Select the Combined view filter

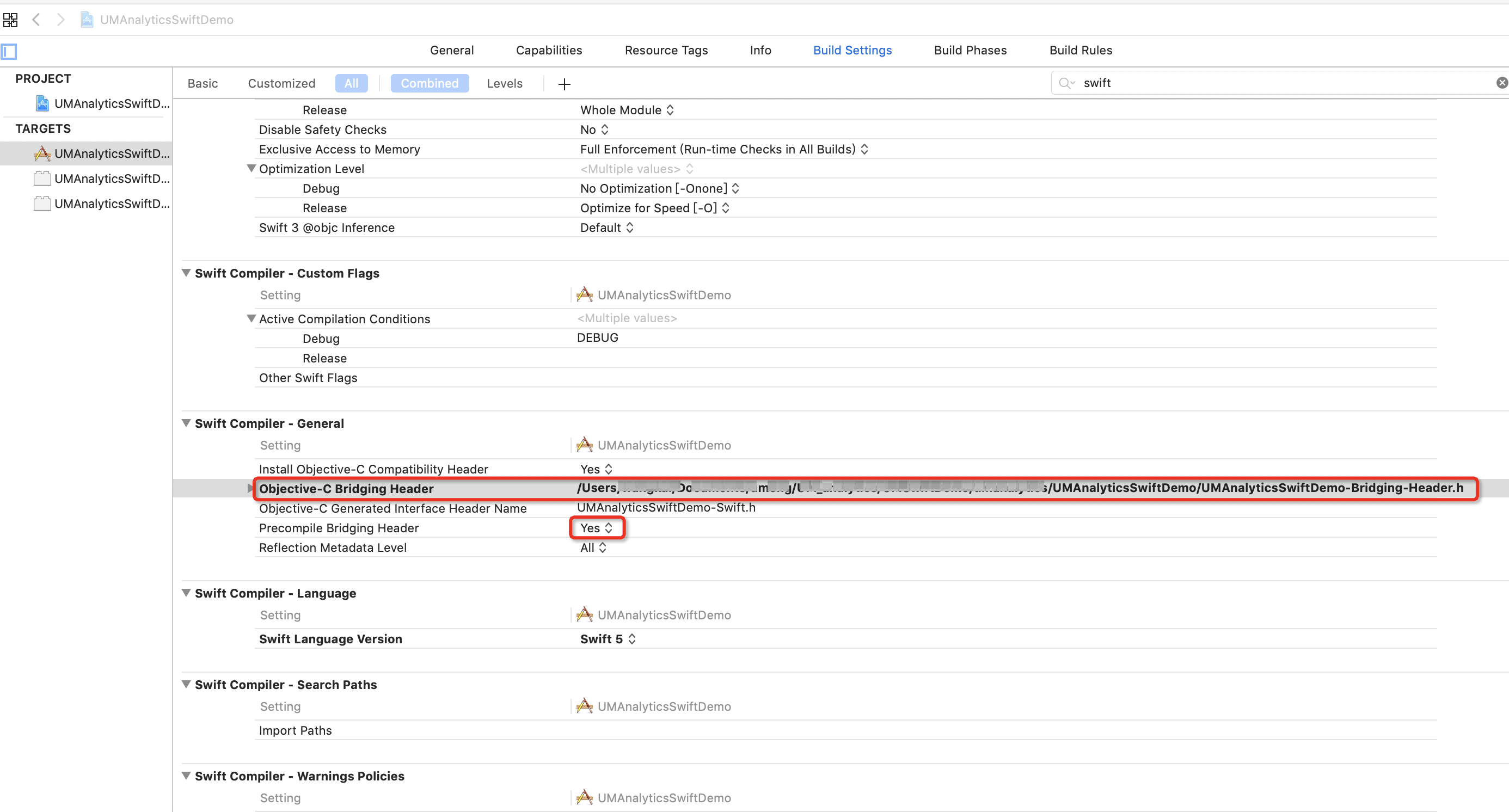[430, 84]
